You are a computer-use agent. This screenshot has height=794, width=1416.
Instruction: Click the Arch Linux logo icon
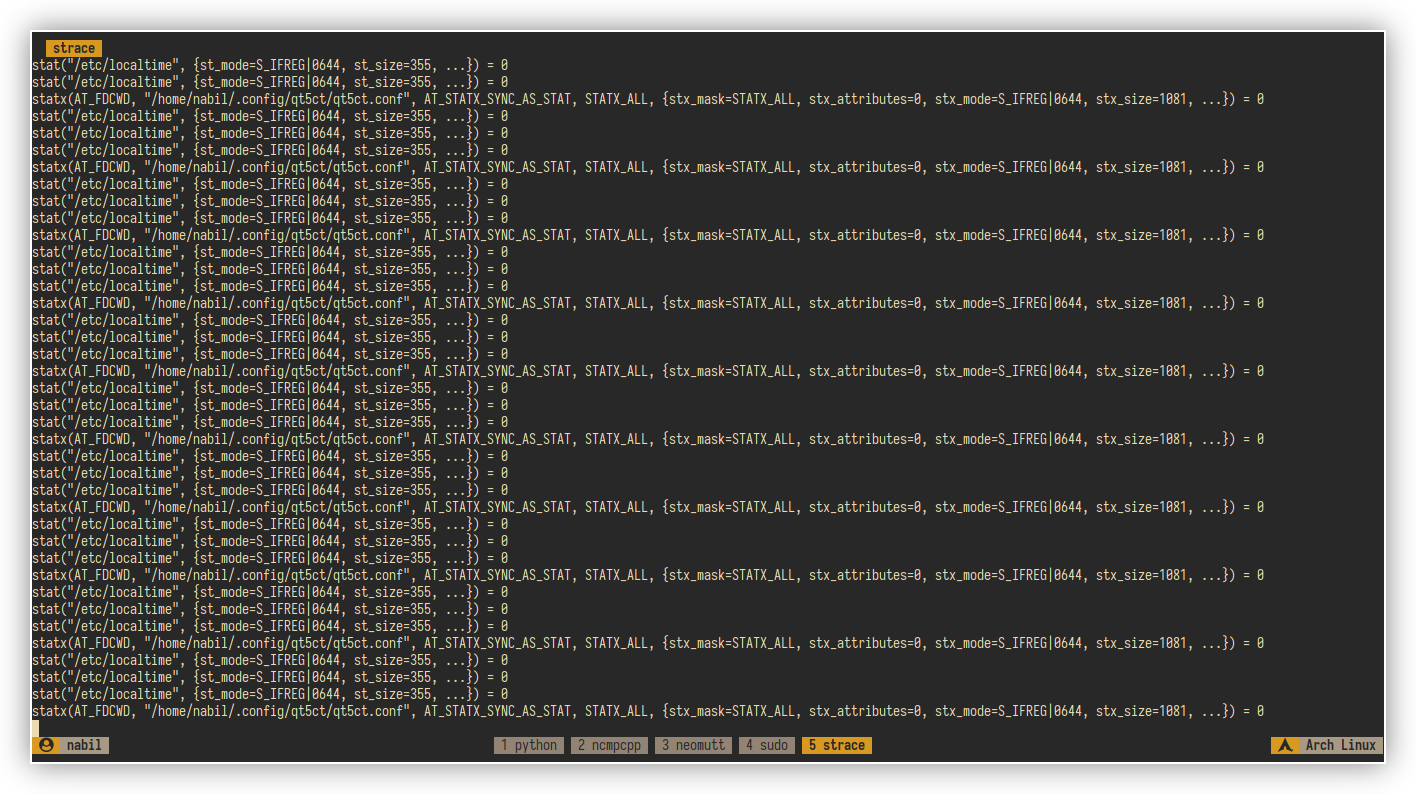point(1287,745)
